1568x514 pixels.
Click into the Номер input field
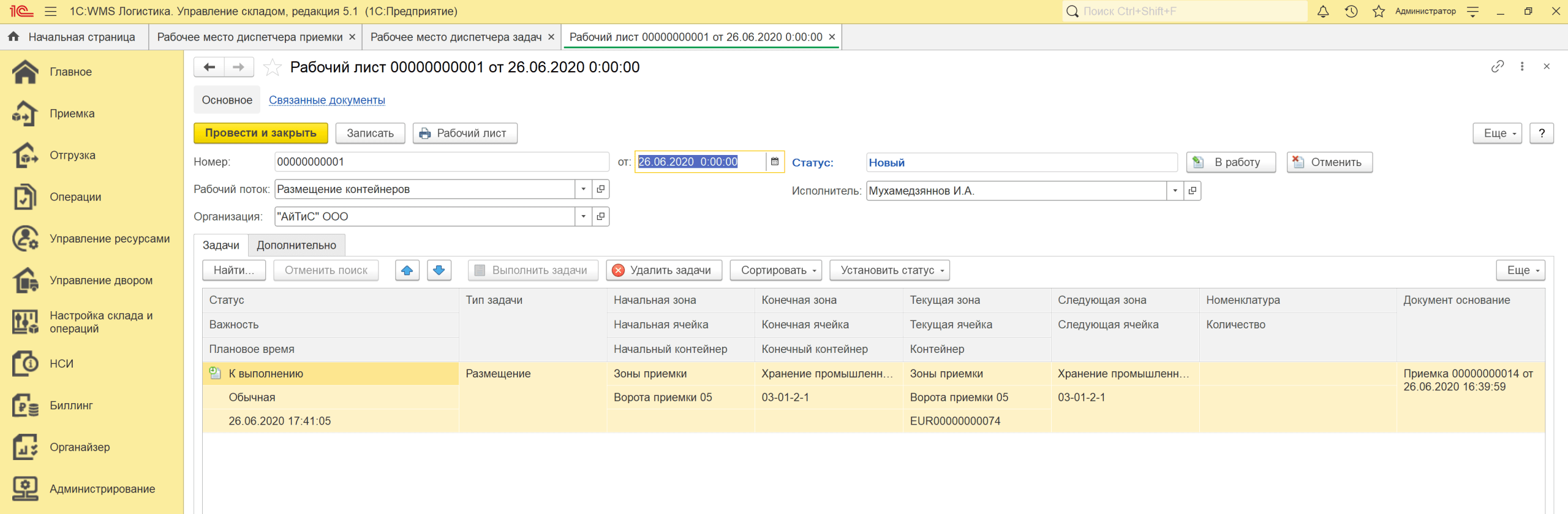[441, 162]
